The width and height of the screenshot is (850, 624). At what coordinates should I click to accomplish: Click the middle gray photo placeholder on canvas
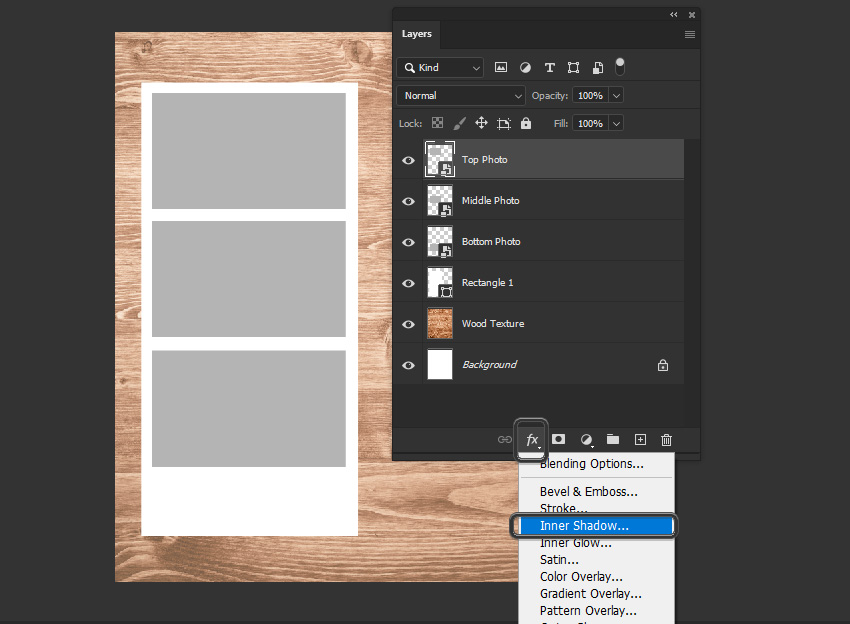(x=249, y=279)
